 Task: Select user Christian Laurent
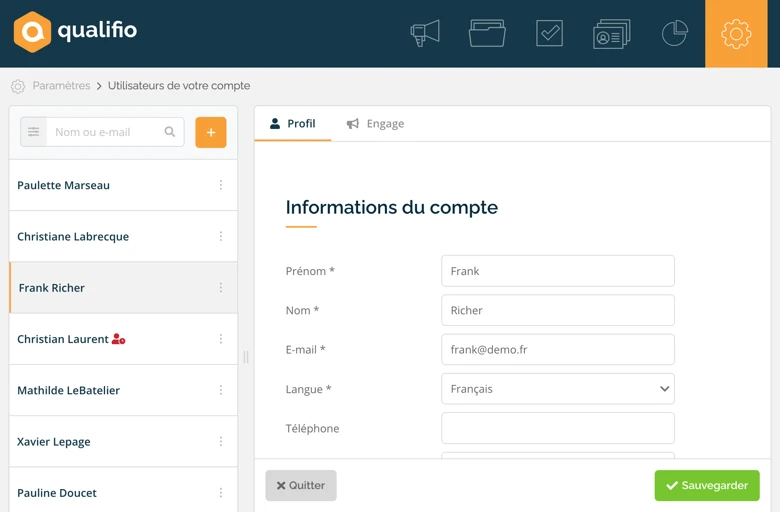click(x=123, y=339)
